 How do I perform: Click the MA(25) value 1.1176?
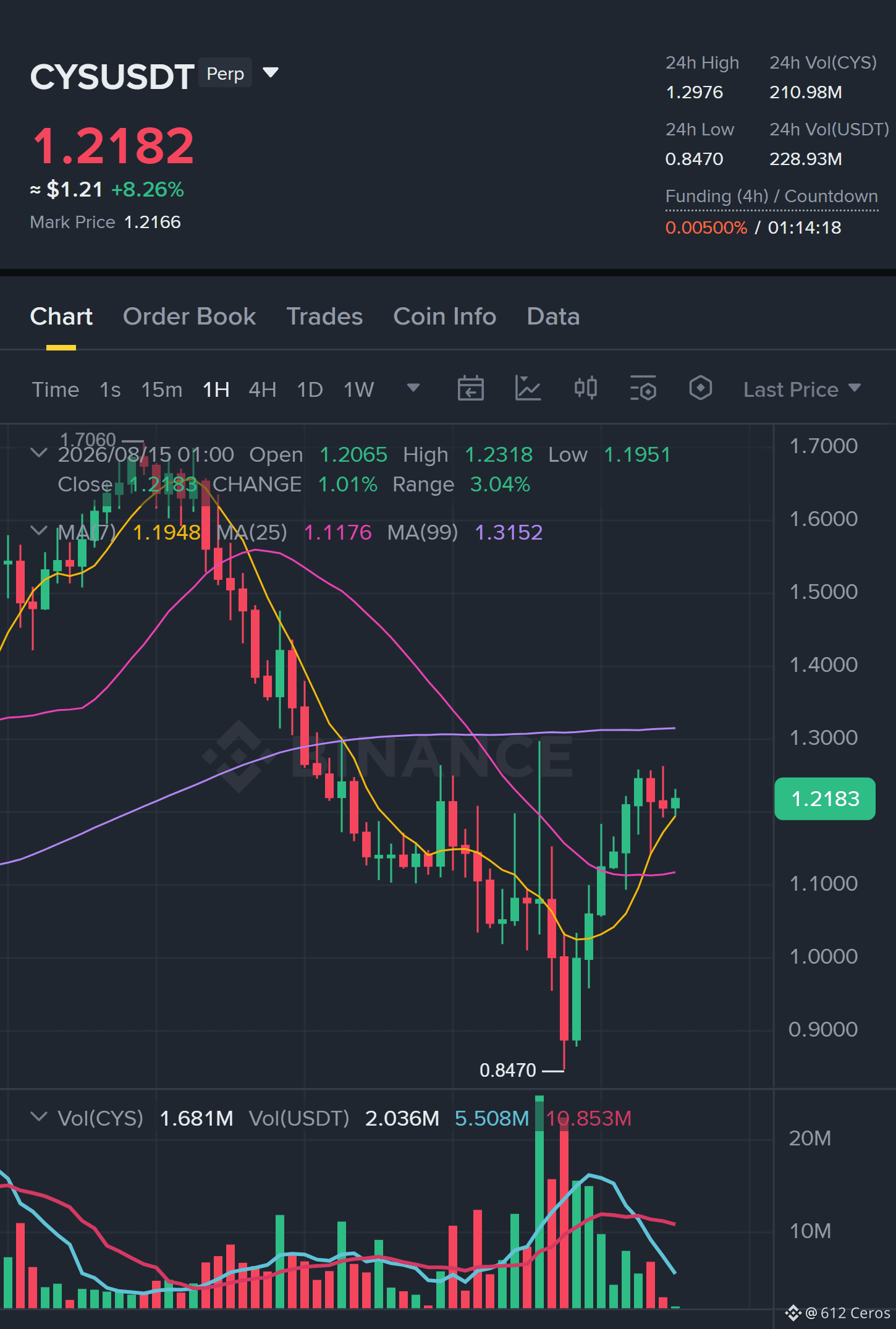tap(337, 532)
